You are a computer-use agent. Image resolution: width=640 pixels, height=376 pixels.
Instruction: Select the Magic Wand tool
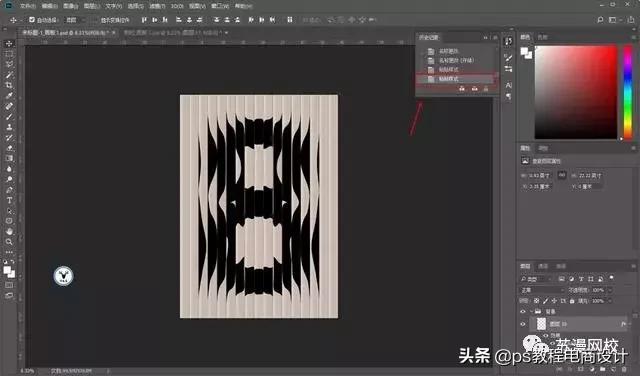click(9, 75)
